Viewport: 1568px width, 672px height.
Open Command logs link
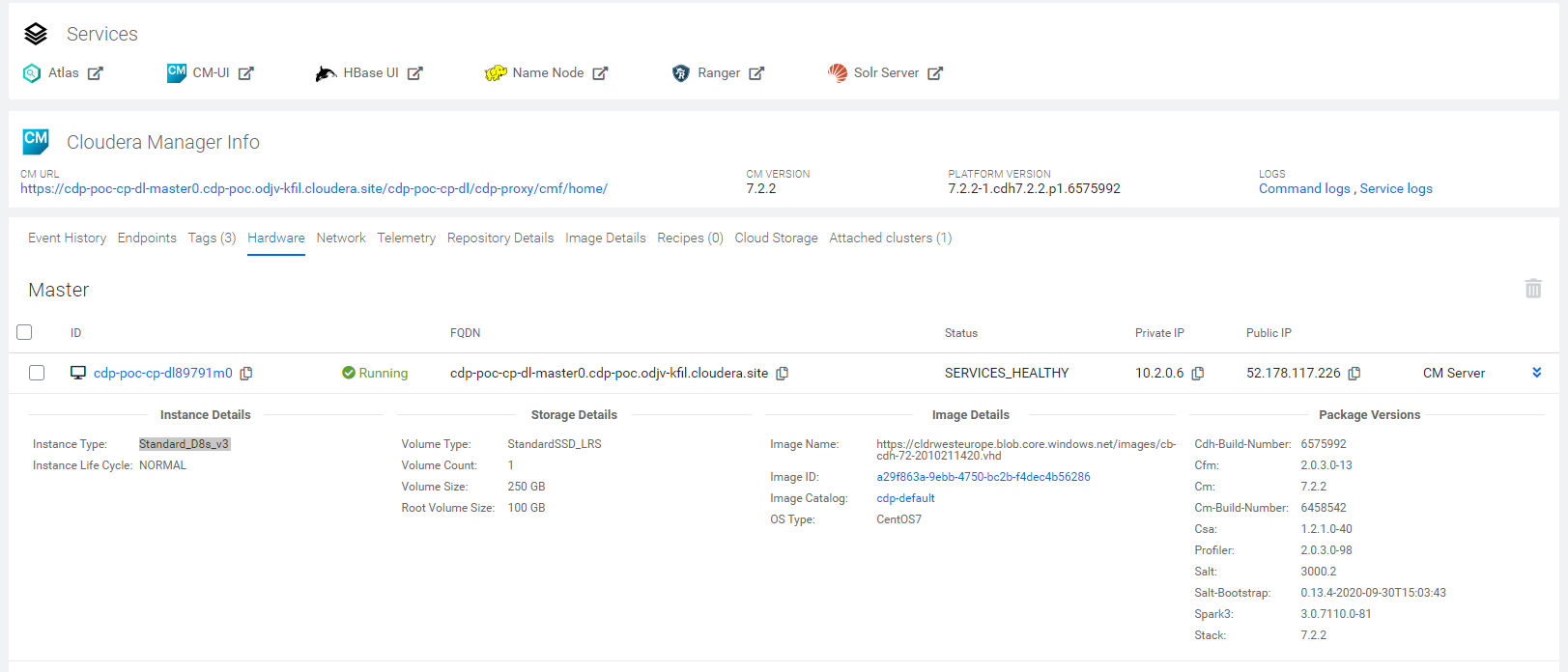[1304, 189]
